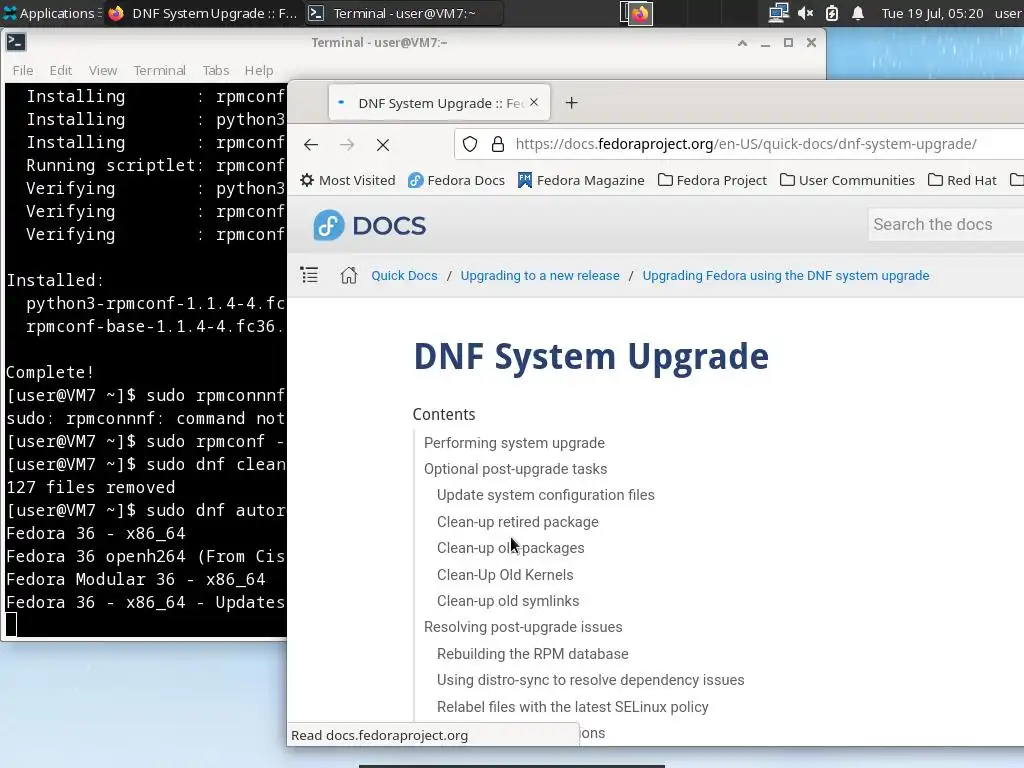
Task: Go to Resolving post-upgrade issues section
Action: (x=523, y=627)
